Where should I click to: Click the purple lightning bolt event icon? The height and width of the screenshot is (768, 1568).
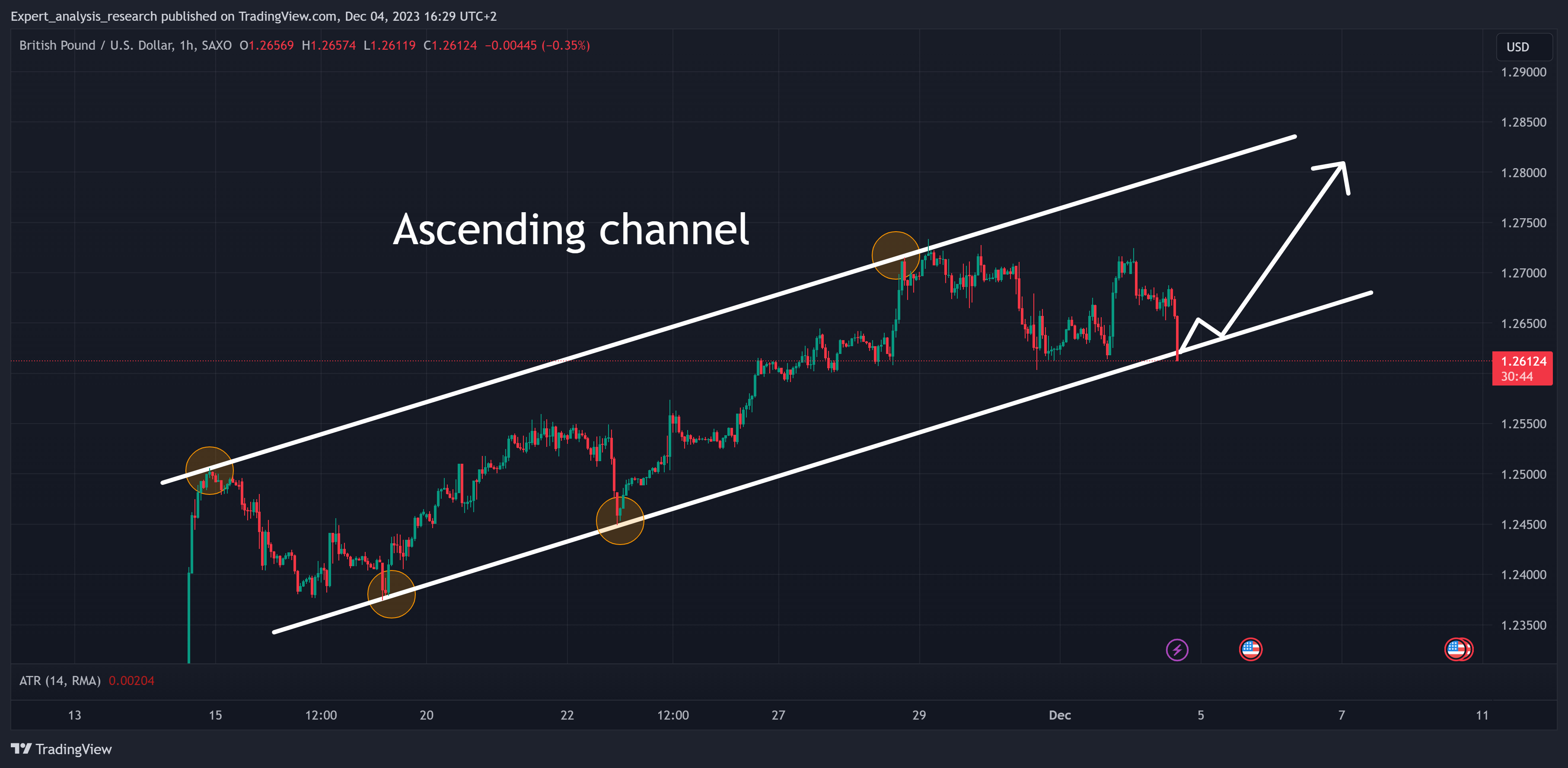click(1176, 649)
